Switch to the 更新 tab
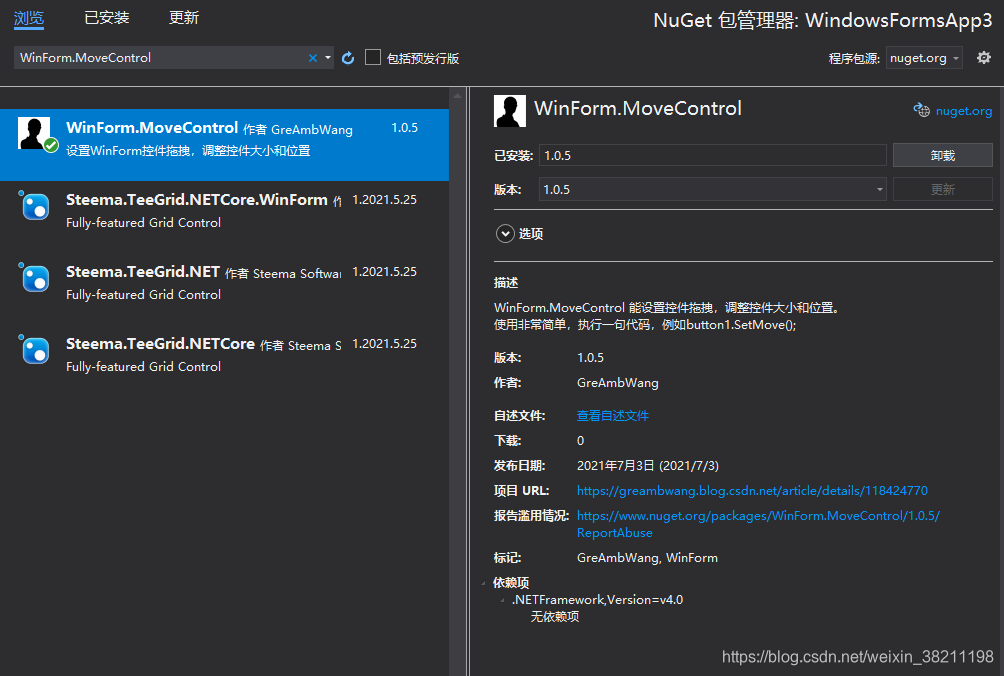 [184, 17]
